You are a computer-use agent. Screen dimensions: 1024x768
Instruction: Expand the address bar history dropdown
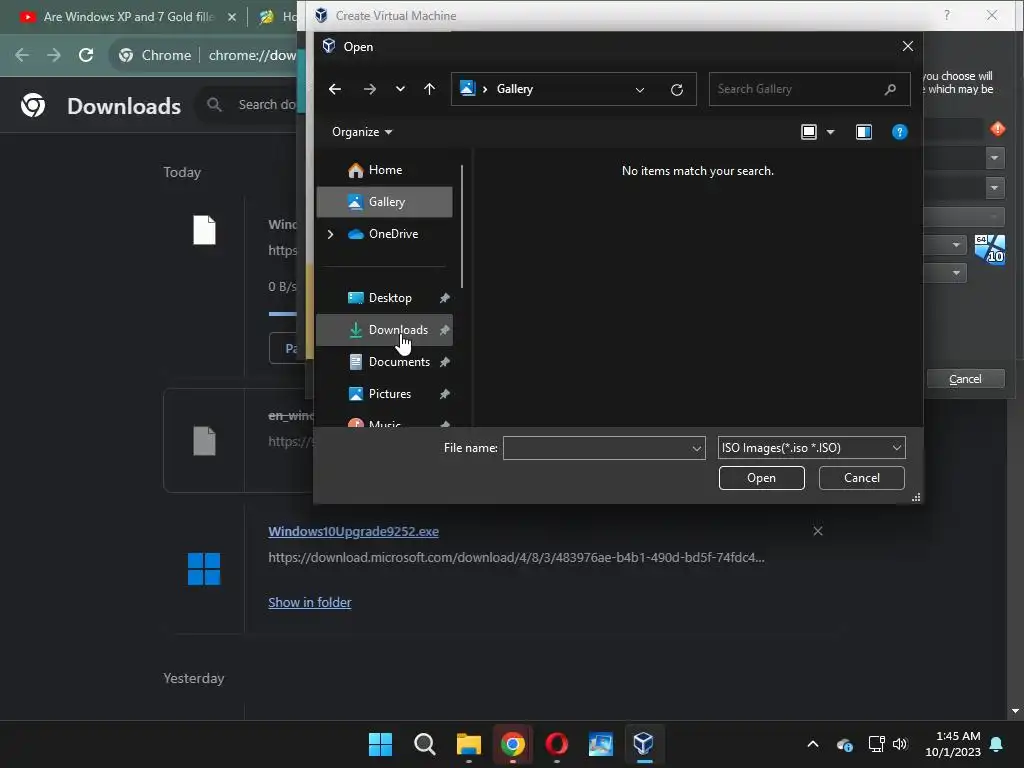(640, 89)
